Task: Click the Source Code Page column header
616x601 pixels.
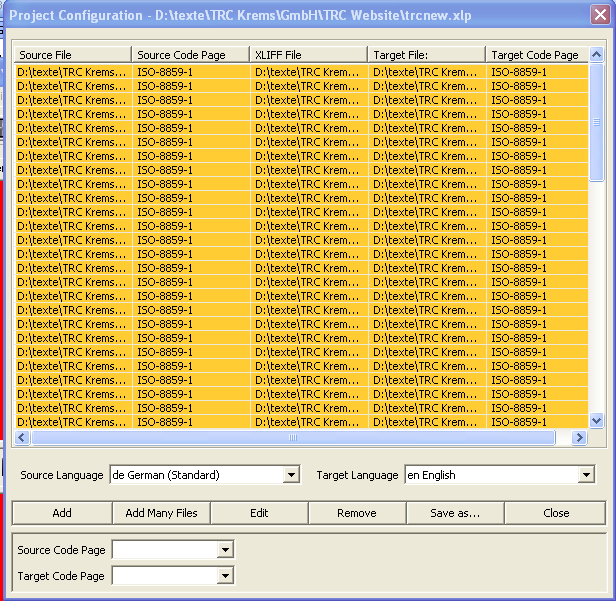Action: pyautogui.click(x=190, y=55)
